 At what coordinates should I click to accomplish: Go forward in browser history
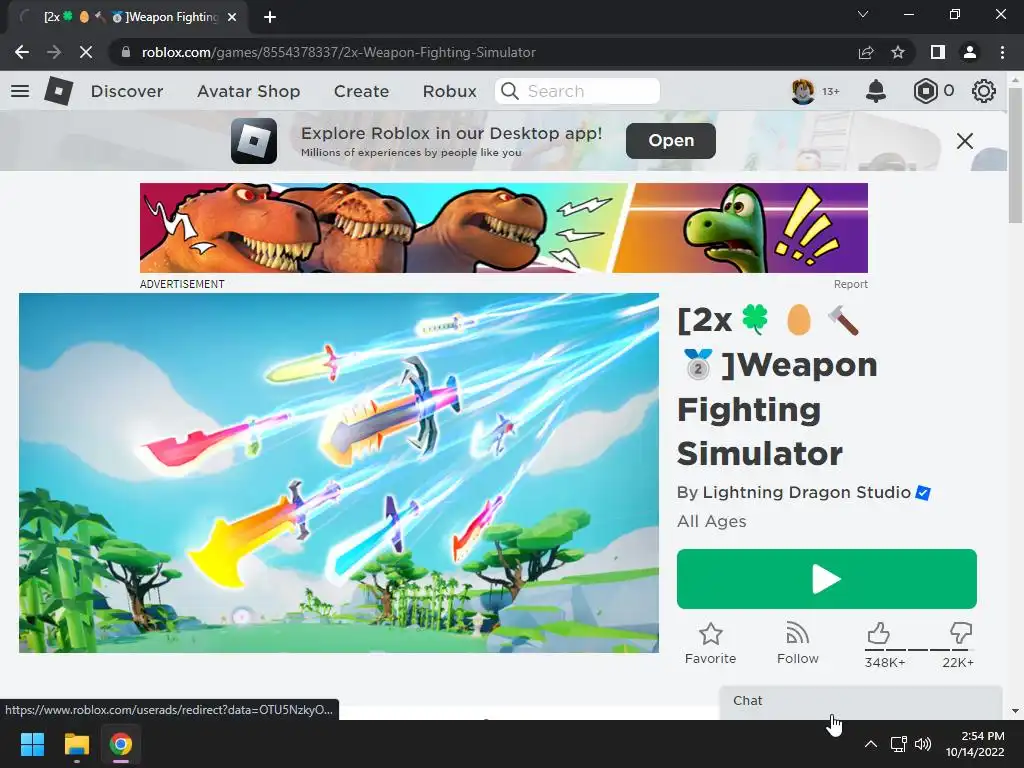coord(54,52)
